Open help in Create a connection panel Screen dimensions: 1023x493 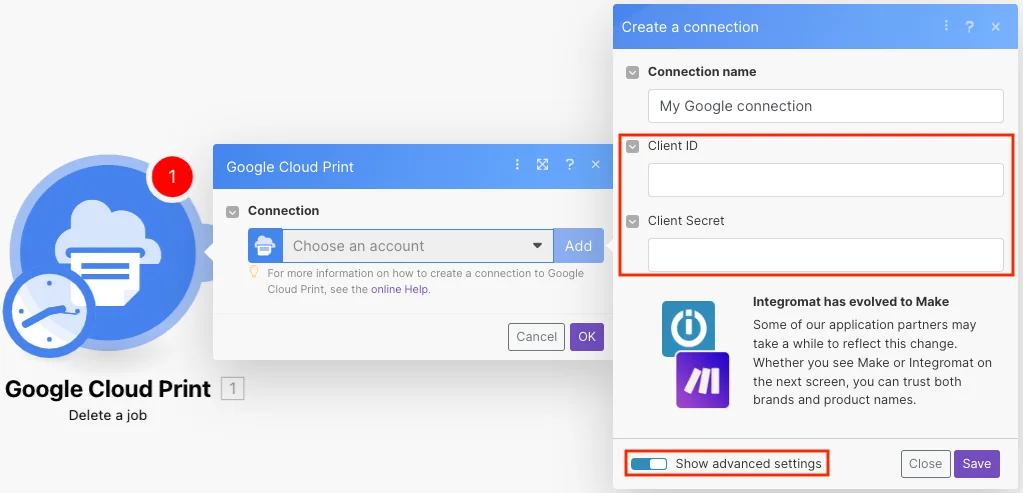coord(970,27)
